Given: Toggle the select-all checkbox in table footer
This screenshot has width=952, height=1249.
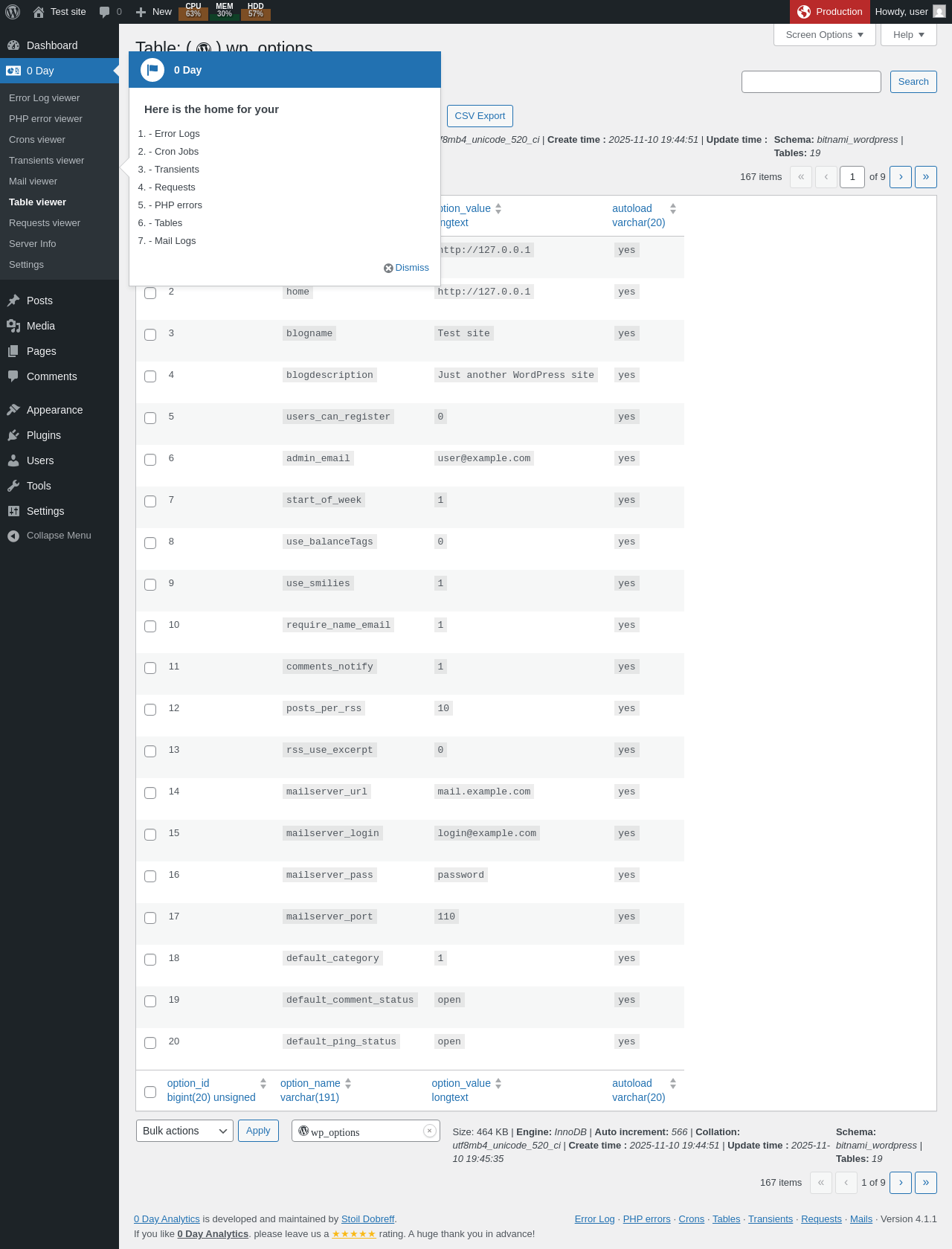Looking at the screenshot, I should click(x=150, y=1092).
